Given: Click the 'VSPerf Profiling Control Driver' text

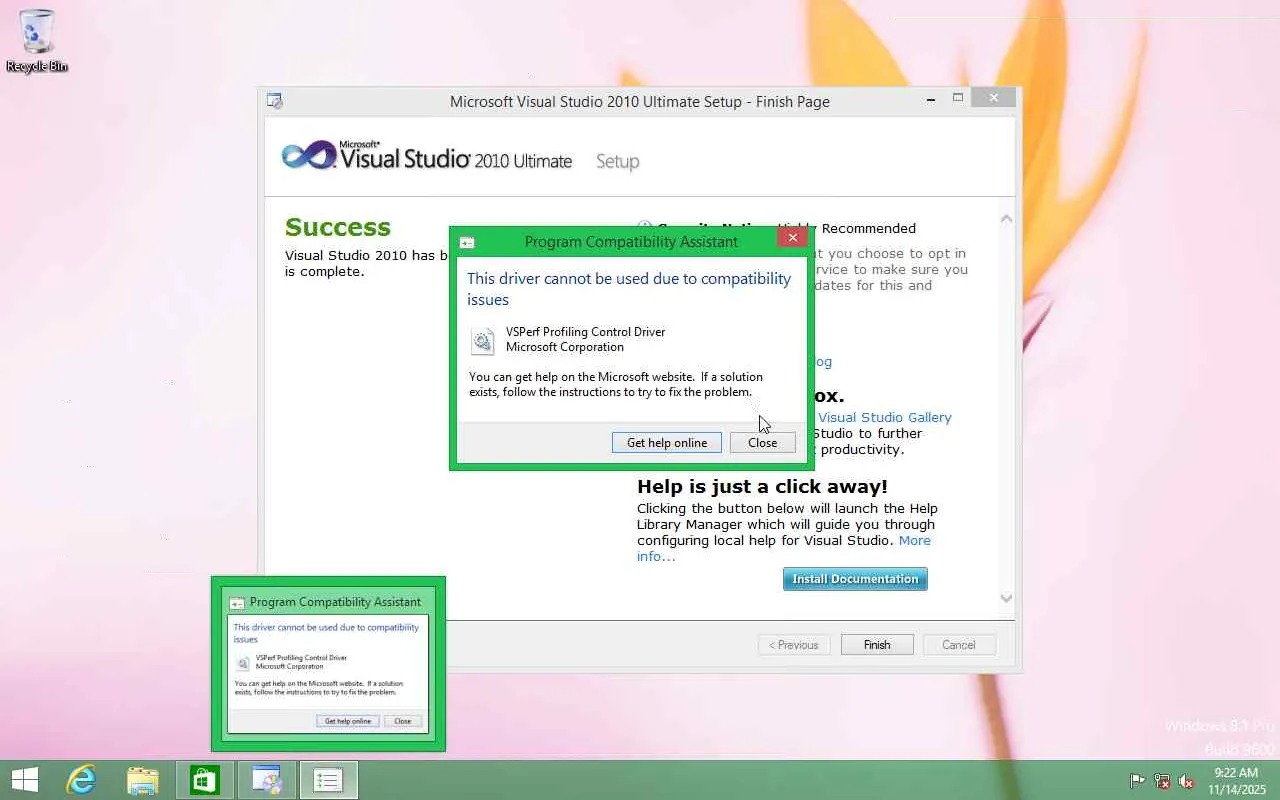Looking at the screenshot, I should 585,332.
